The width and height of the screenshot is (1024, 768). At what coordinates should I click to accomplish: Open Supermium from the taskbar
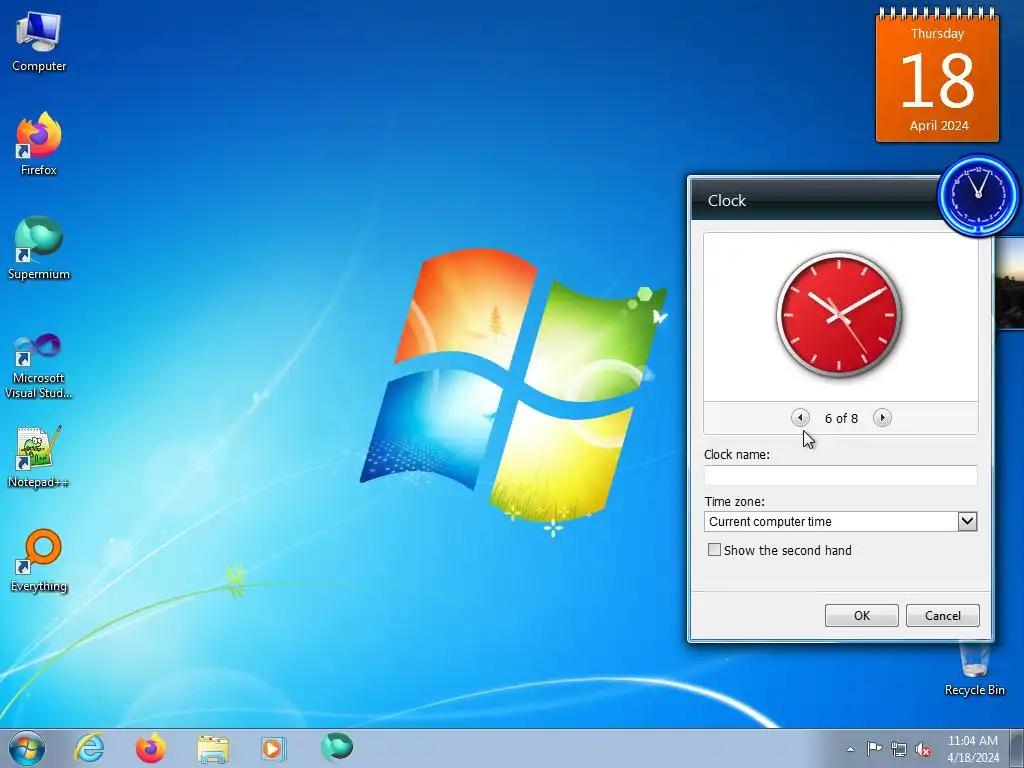(337, 747)
